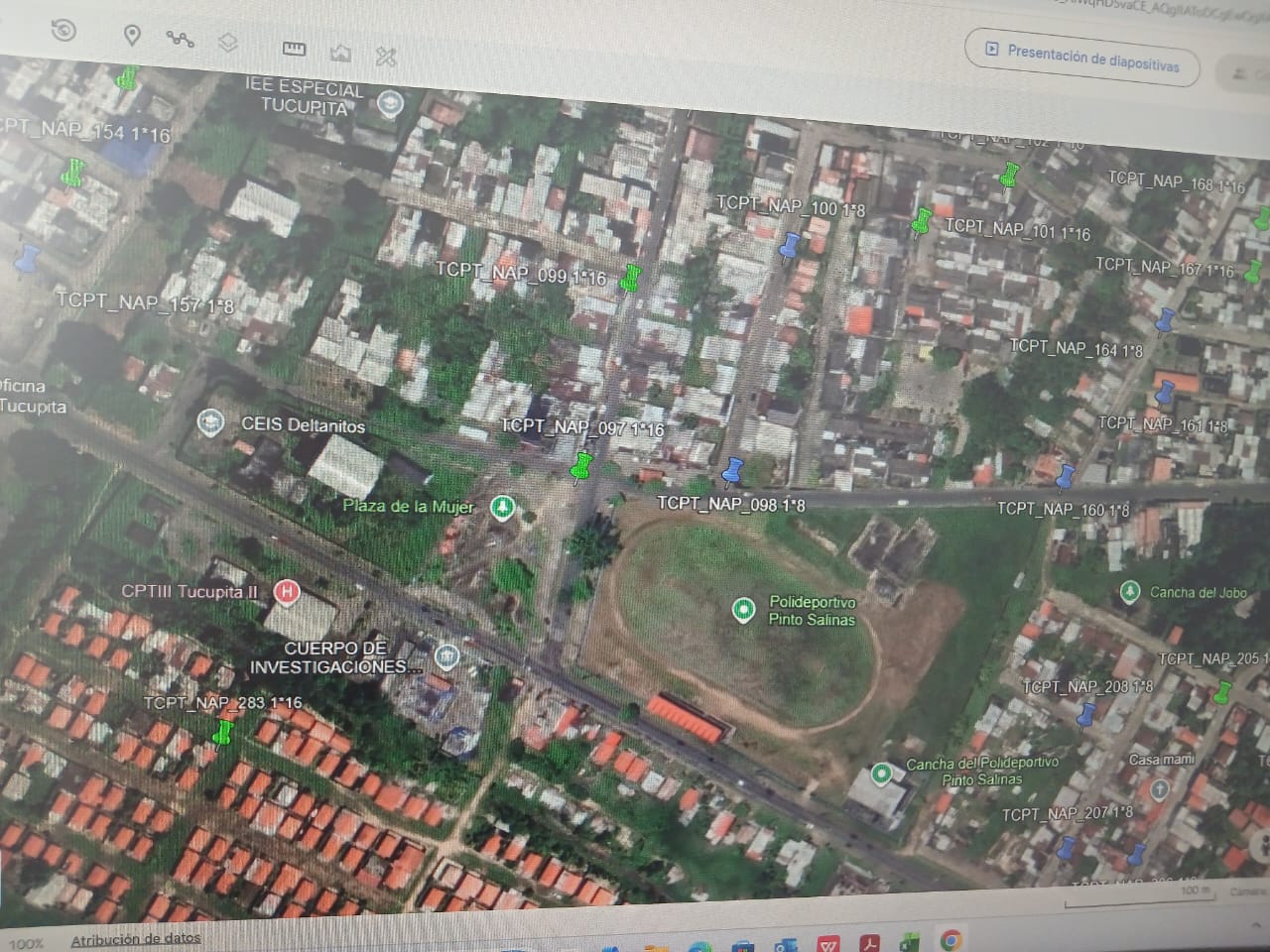This screenshot has height=952, width=1270.
Task: Click blue pin TCPT_NAP_100 1*8
Action: (x=790, y=245)
